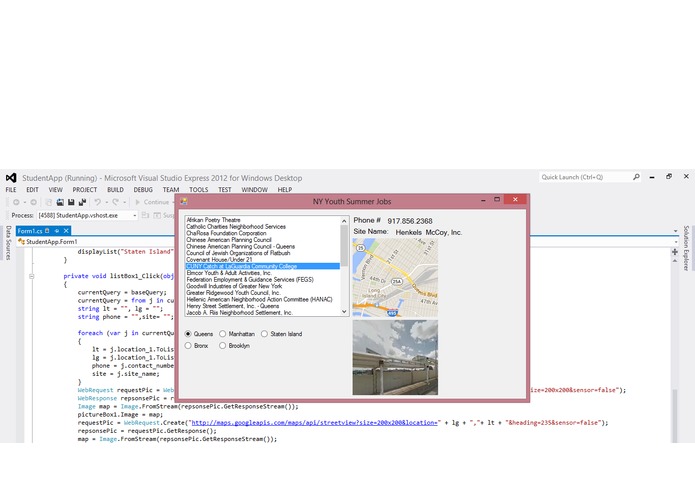The image size is (695, 494).
Task: Open the DEBUG menu
Action: [x=143, y=190]
